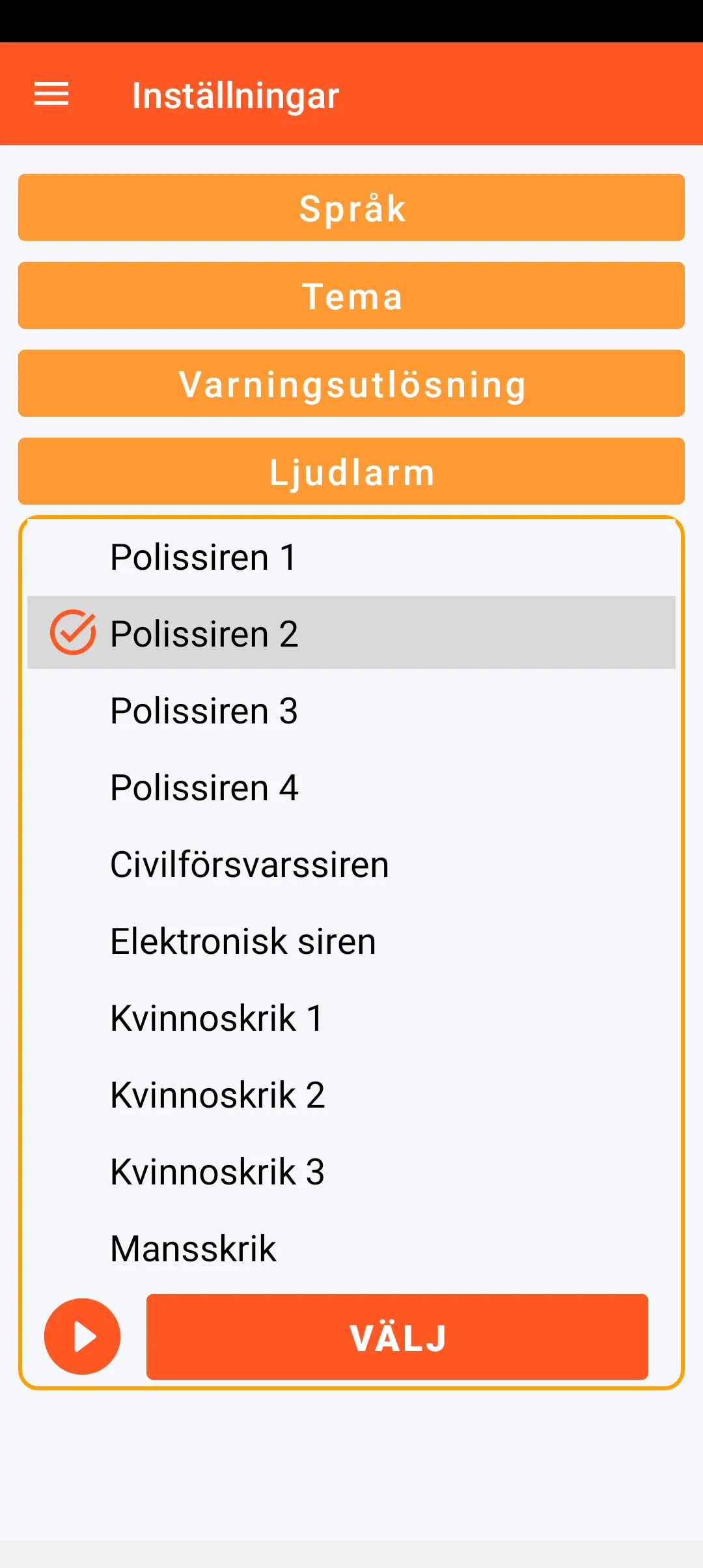The height and width of the screenshot is (1568, 703).
Task: Open the Varningsutlösning section
Action: point(351,384)
